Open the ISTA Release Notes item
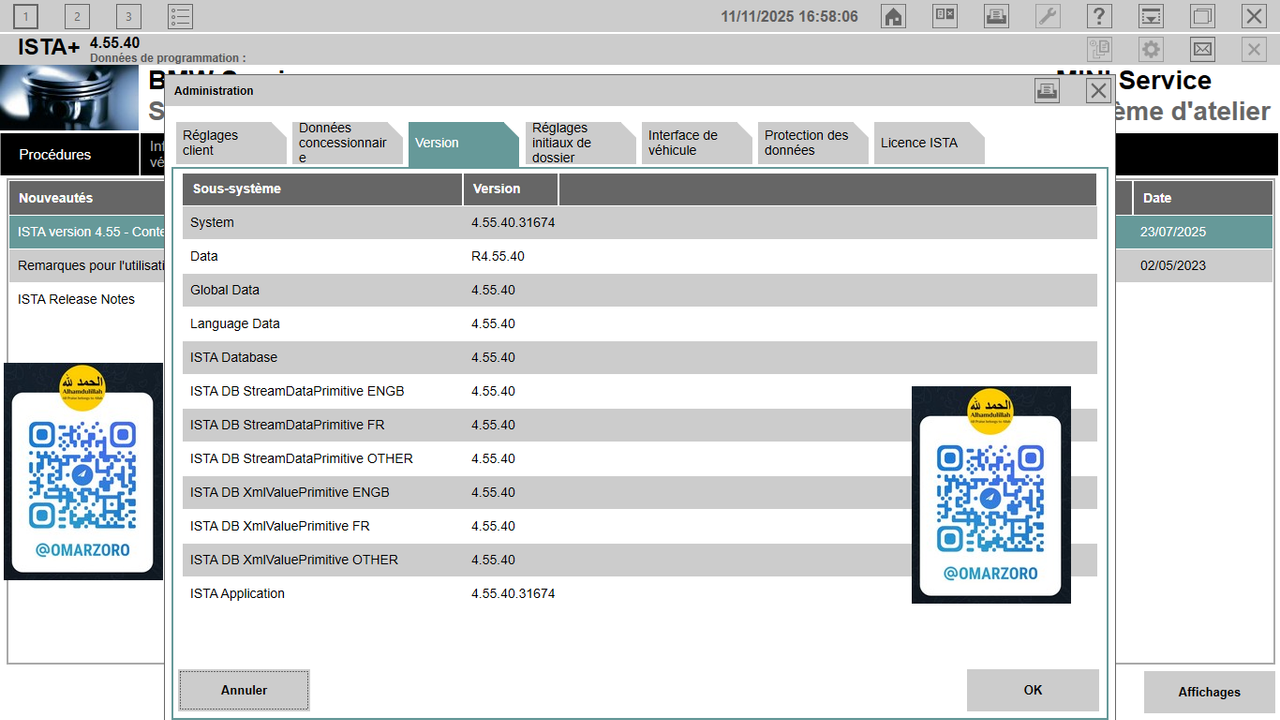Viewport: 1280px width, 720px height. pyautogui.click(x=76, y=299)
